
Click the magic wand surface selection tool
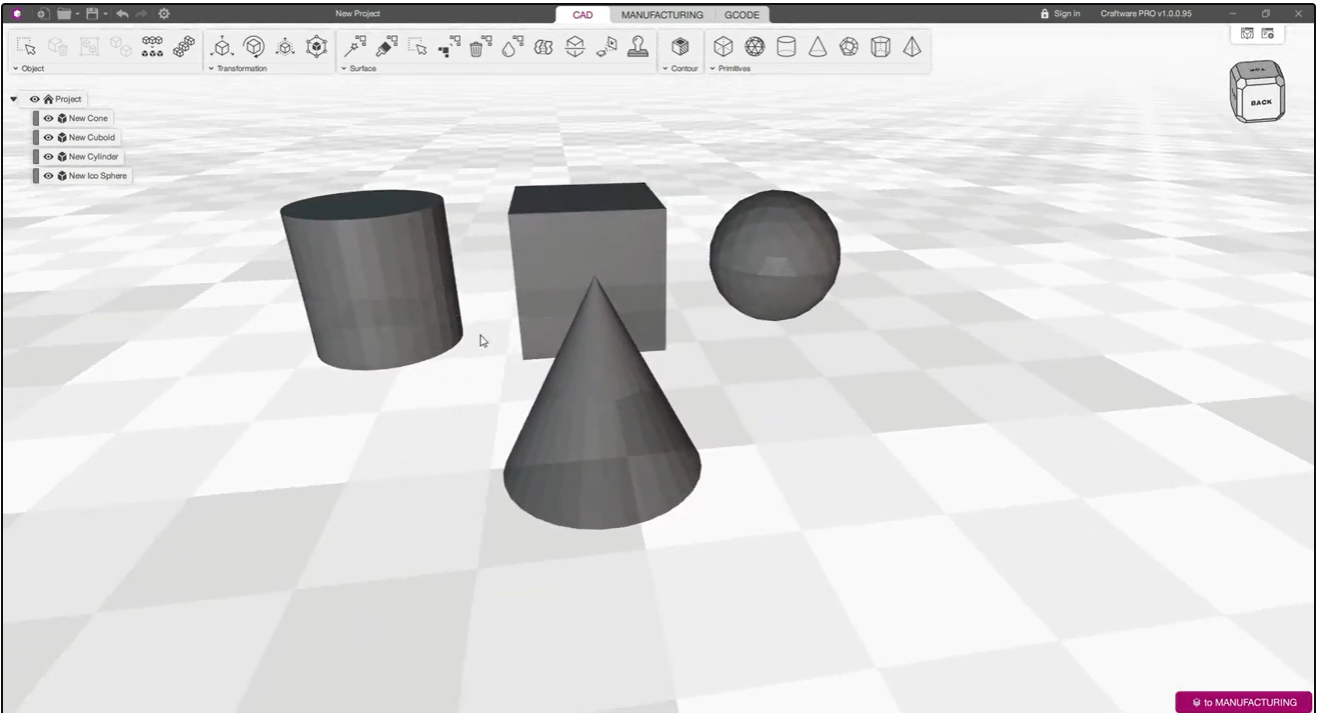click(x=354, y=47)
